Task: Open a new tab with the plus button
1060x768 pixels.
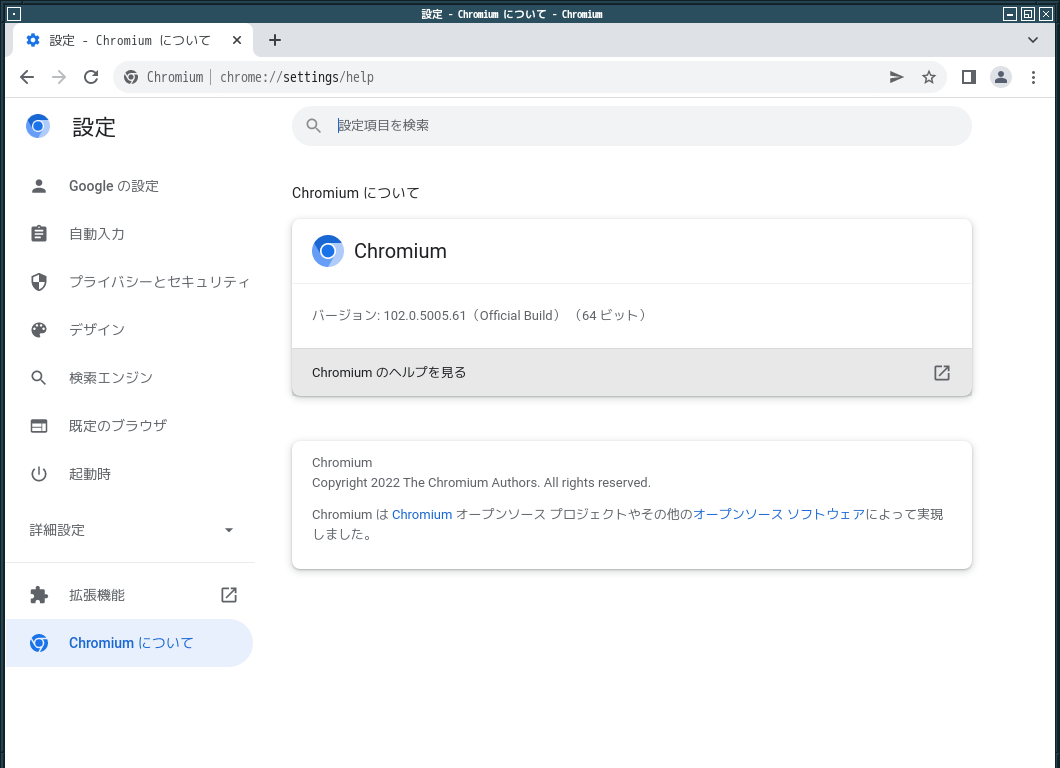Action: tap(274, 40)
